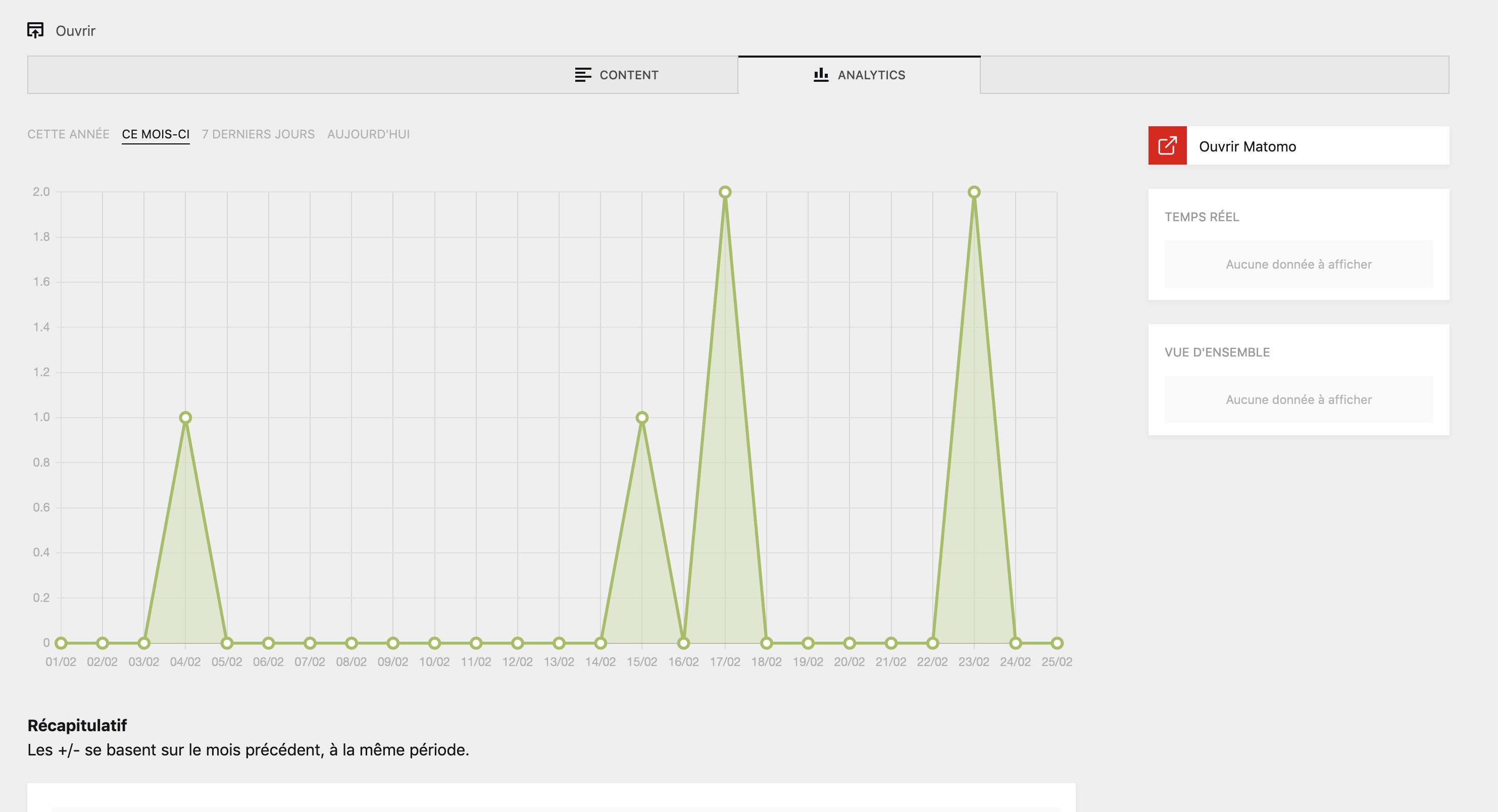Click the 25/02 last data point
The height and width of the screenshot is (812, 1498).
tap(1056, 643)
